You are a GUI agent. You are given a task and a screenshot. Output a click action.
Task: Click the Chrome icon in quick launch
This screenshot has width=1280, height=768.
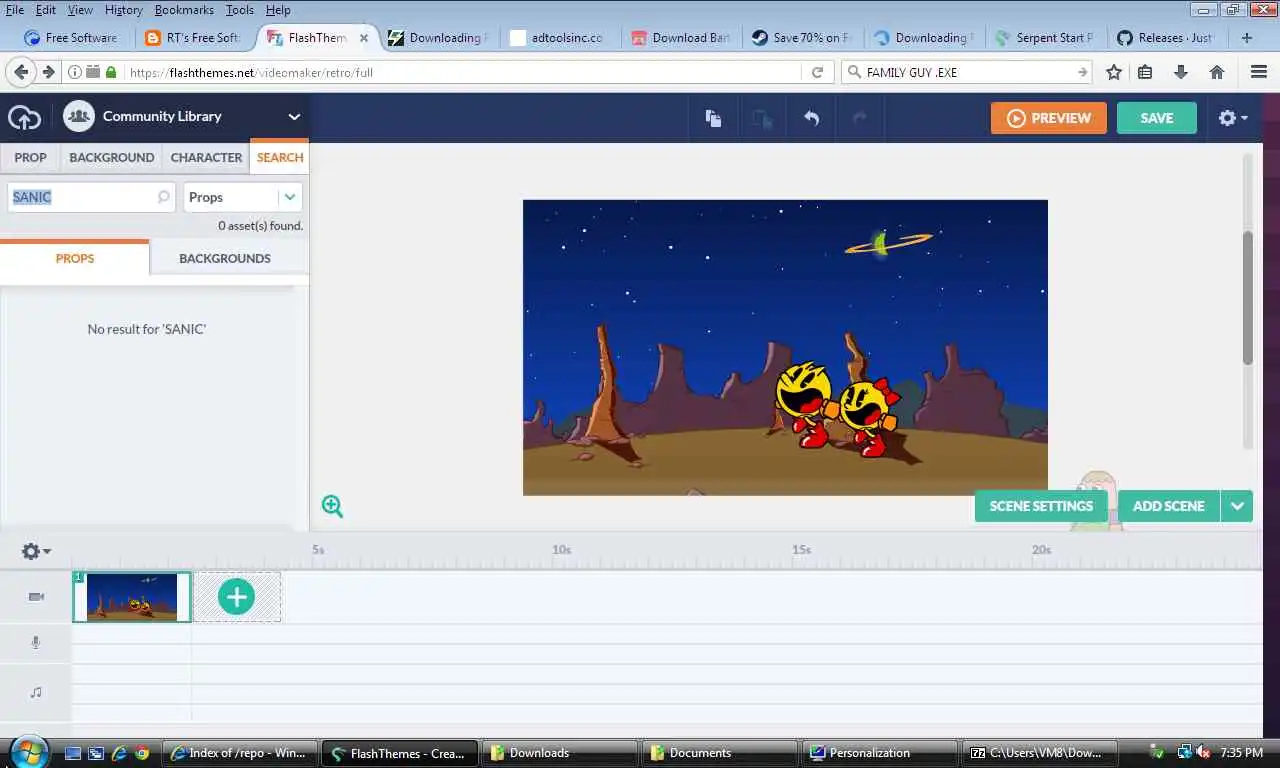click(x=142, y=753)
